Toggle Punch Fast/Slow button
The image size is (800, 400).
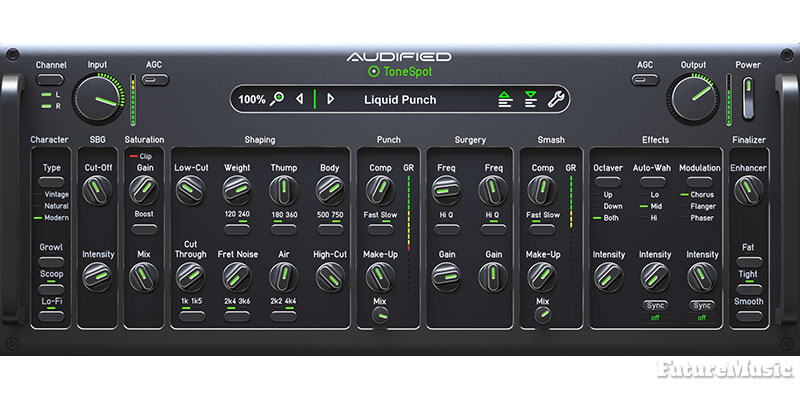381,229
